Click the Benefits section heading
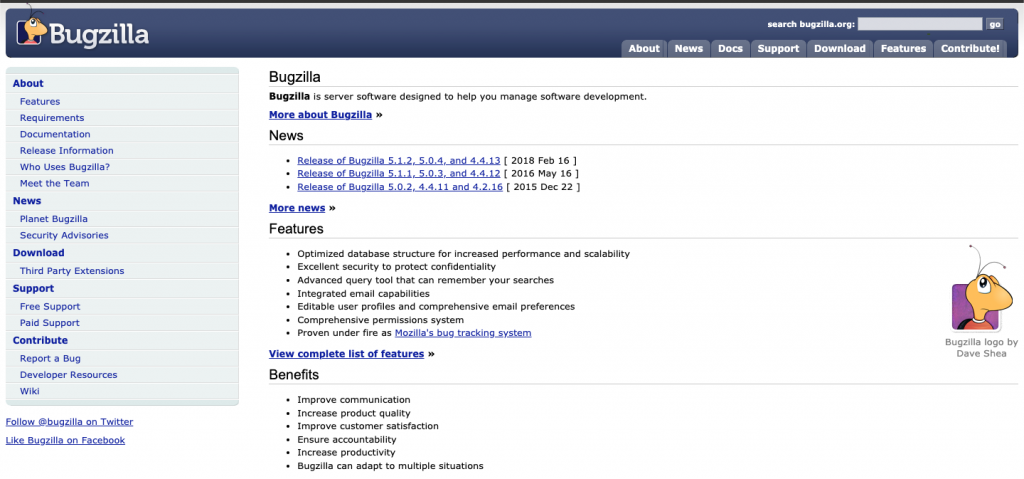Image resolution: width=1024 pixels, height=479 pixels. click(x=294, y=375)
